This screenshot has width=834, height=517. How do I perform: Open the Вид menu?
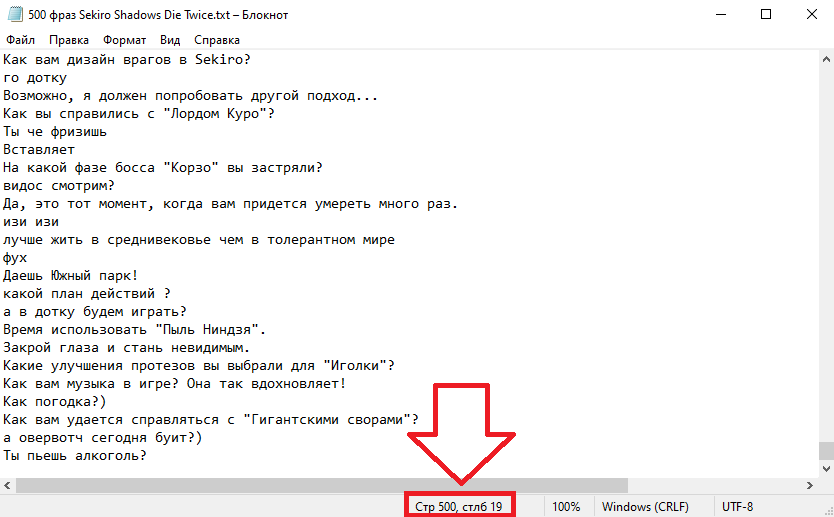point(170,40)
